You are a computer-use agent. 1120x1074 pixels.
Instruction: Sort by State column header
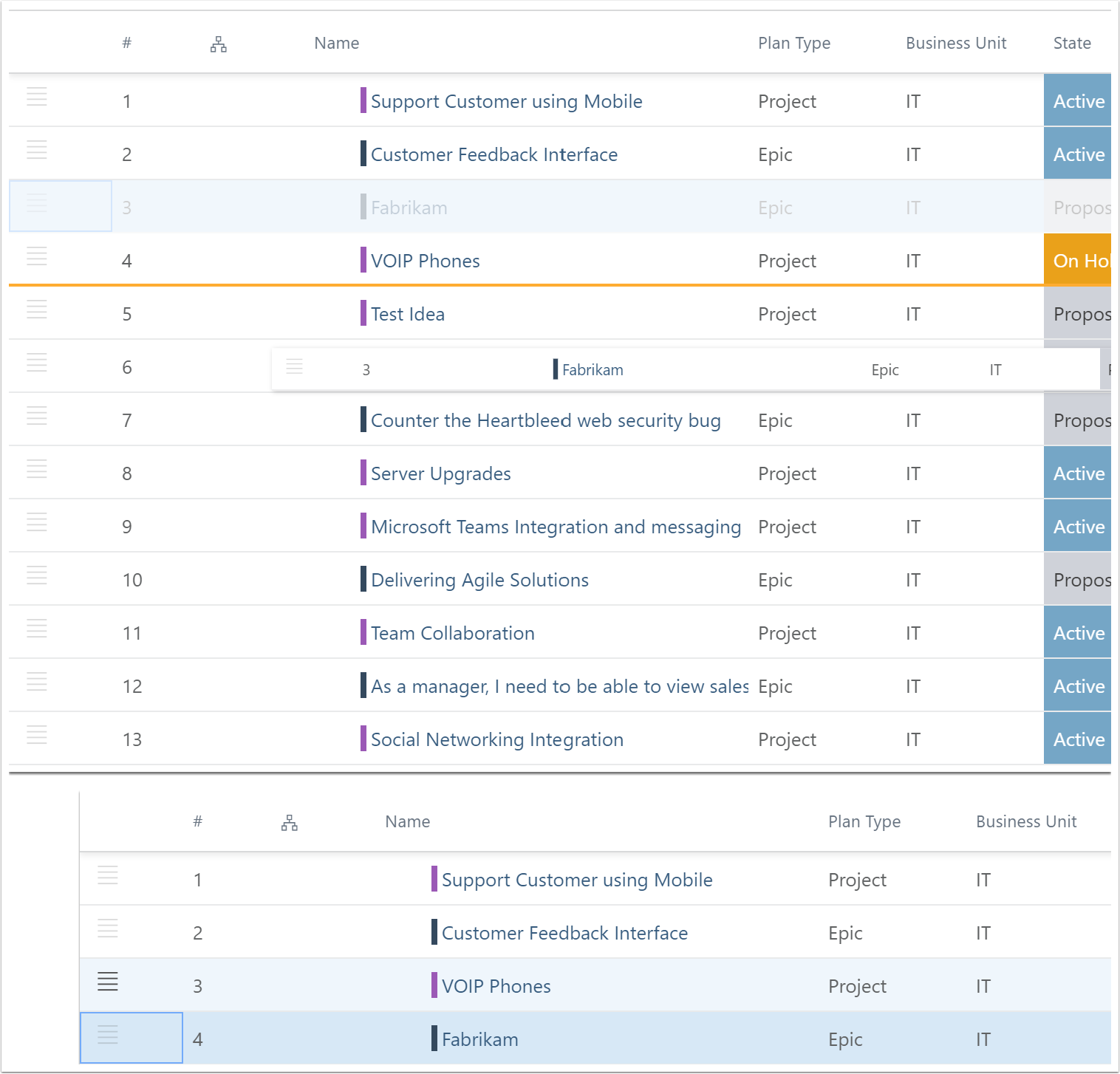point(1072,43)
